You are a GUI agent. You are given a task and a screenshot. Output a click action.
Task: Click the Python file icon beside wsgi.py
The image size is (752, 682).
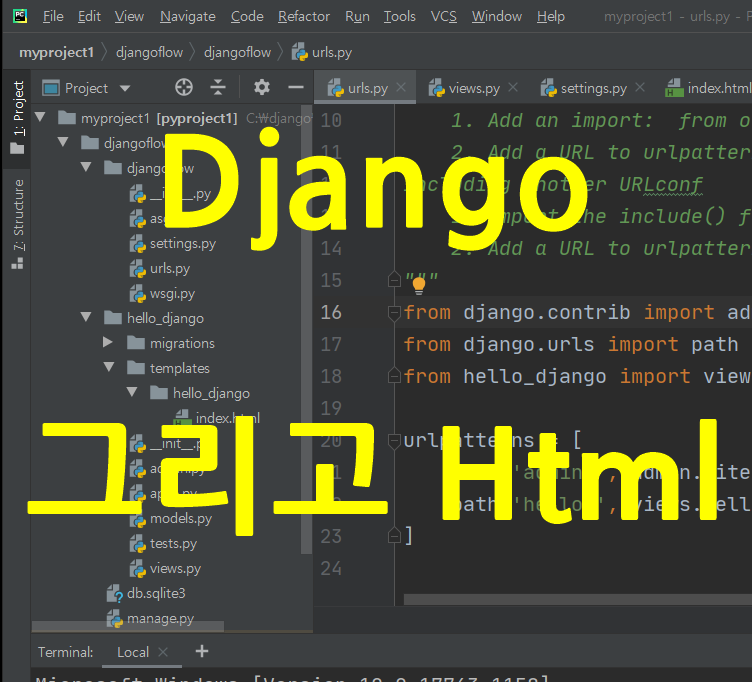[138, 294]
